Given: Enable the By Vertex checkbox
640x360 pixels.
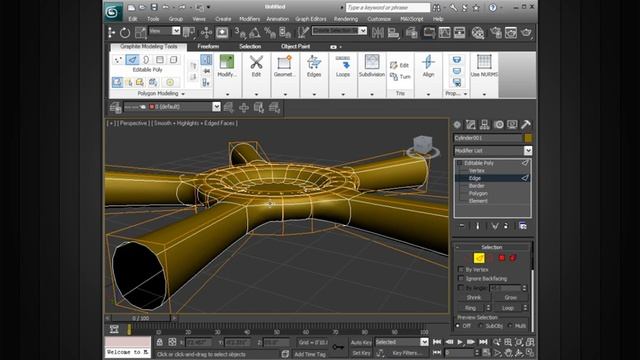Looking at the screenshot, I should [x=461, y=269].
